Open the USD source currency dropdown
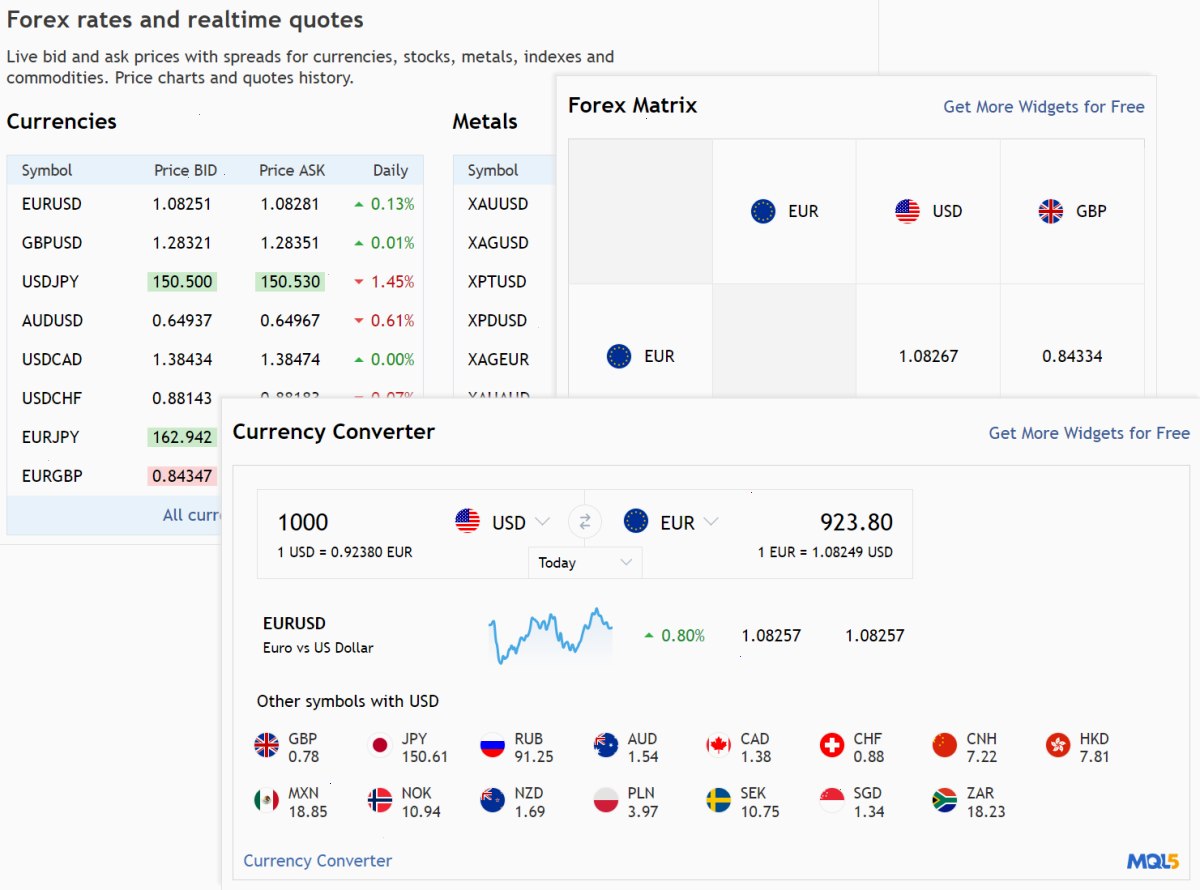1200x890 pixels. (503, 522)
